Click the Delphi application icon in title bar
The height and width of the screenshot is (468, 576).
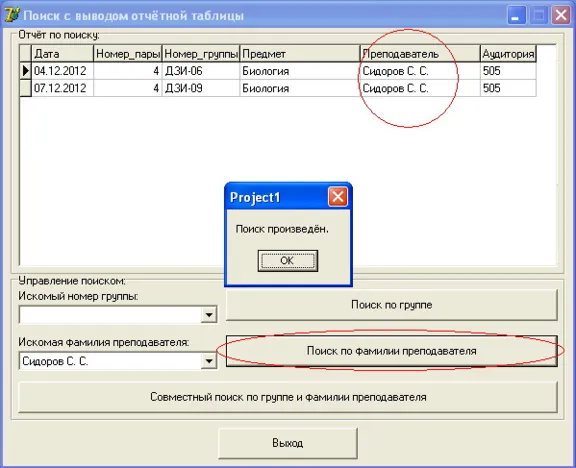pyautogui.click(x=12, y=15)
